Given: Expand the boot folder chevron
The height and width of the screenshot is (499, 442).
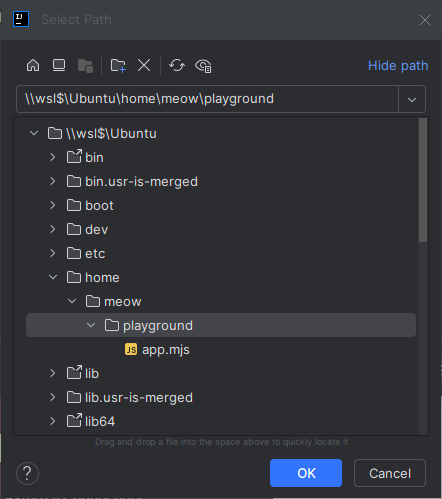Looking at the screenshot, I should pyautogui.click(x=53, y=205).
